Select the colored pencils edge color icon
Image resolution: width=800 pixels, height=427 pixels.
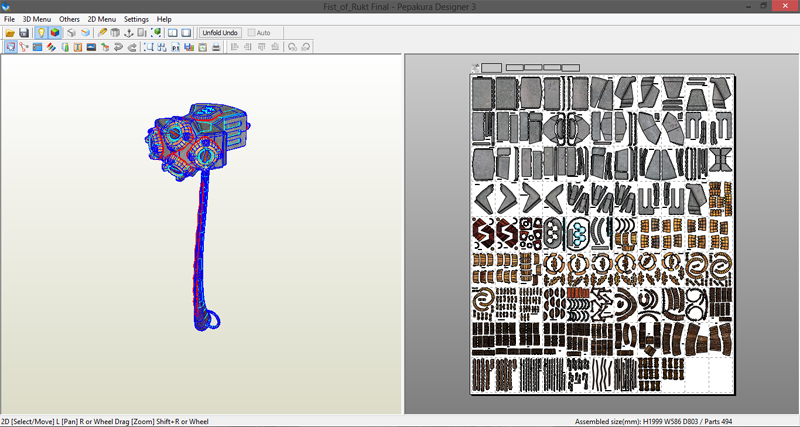(51, 47)
